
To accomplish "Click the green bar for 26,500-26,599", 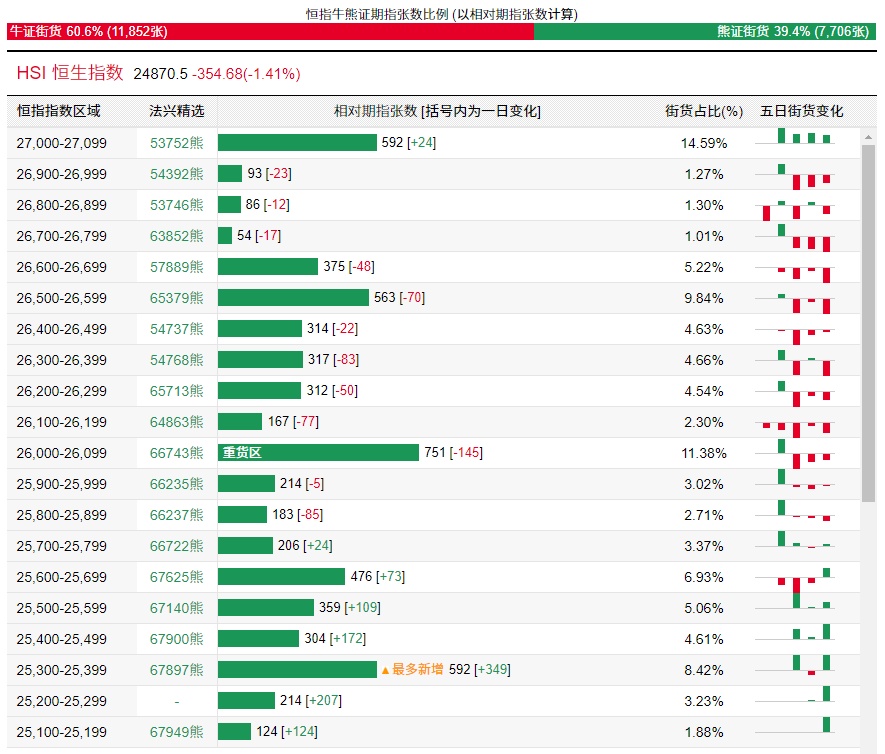I will (293, 297).
